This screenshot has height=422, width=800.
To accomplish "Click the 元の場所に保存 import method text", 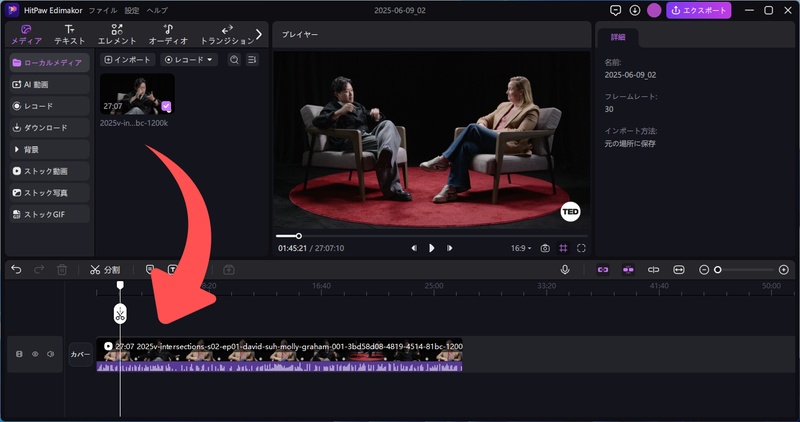I will point(630,144).
